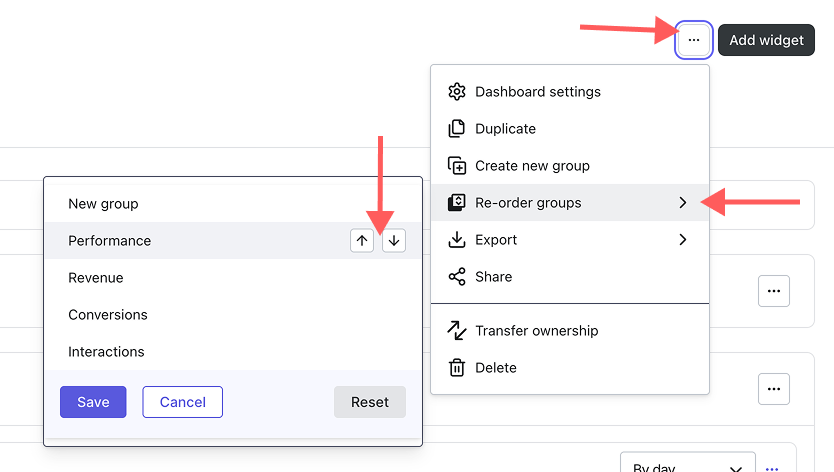
Task: Choose Create new group entry
Action: tap(570, 165)
